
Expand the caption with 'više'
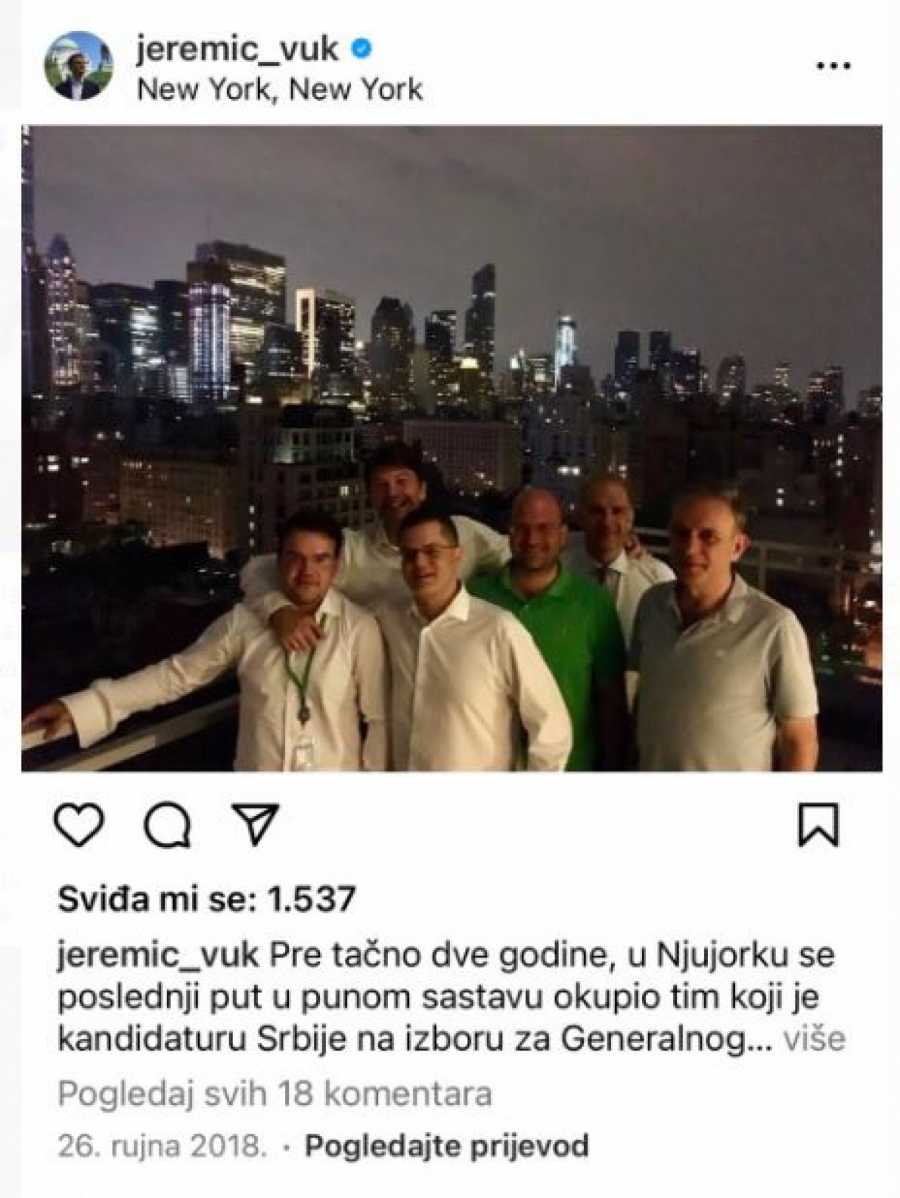(x=816, y=1039)
